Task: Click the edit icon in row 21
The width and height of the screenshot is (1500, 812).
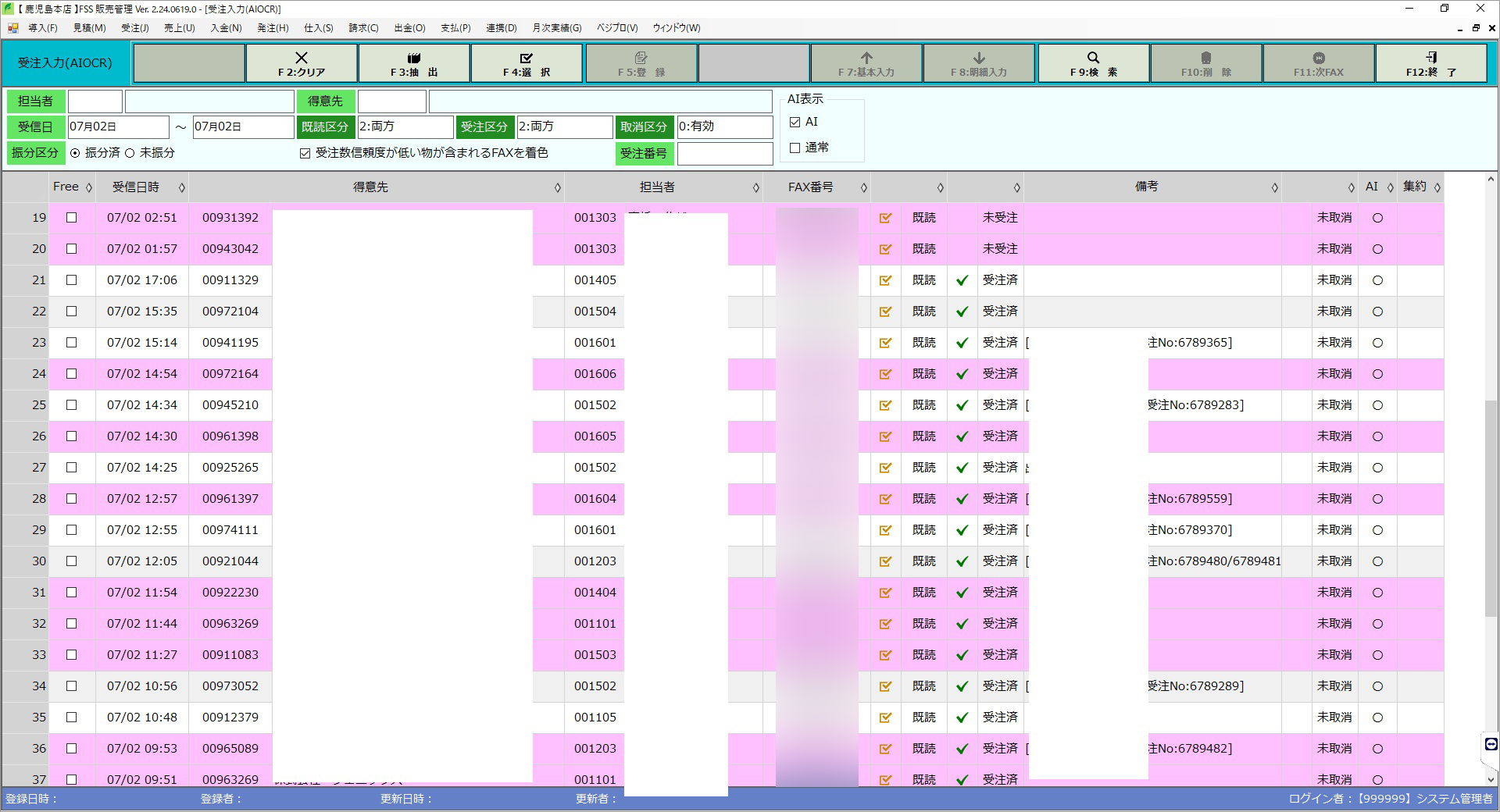Action: 885,280
